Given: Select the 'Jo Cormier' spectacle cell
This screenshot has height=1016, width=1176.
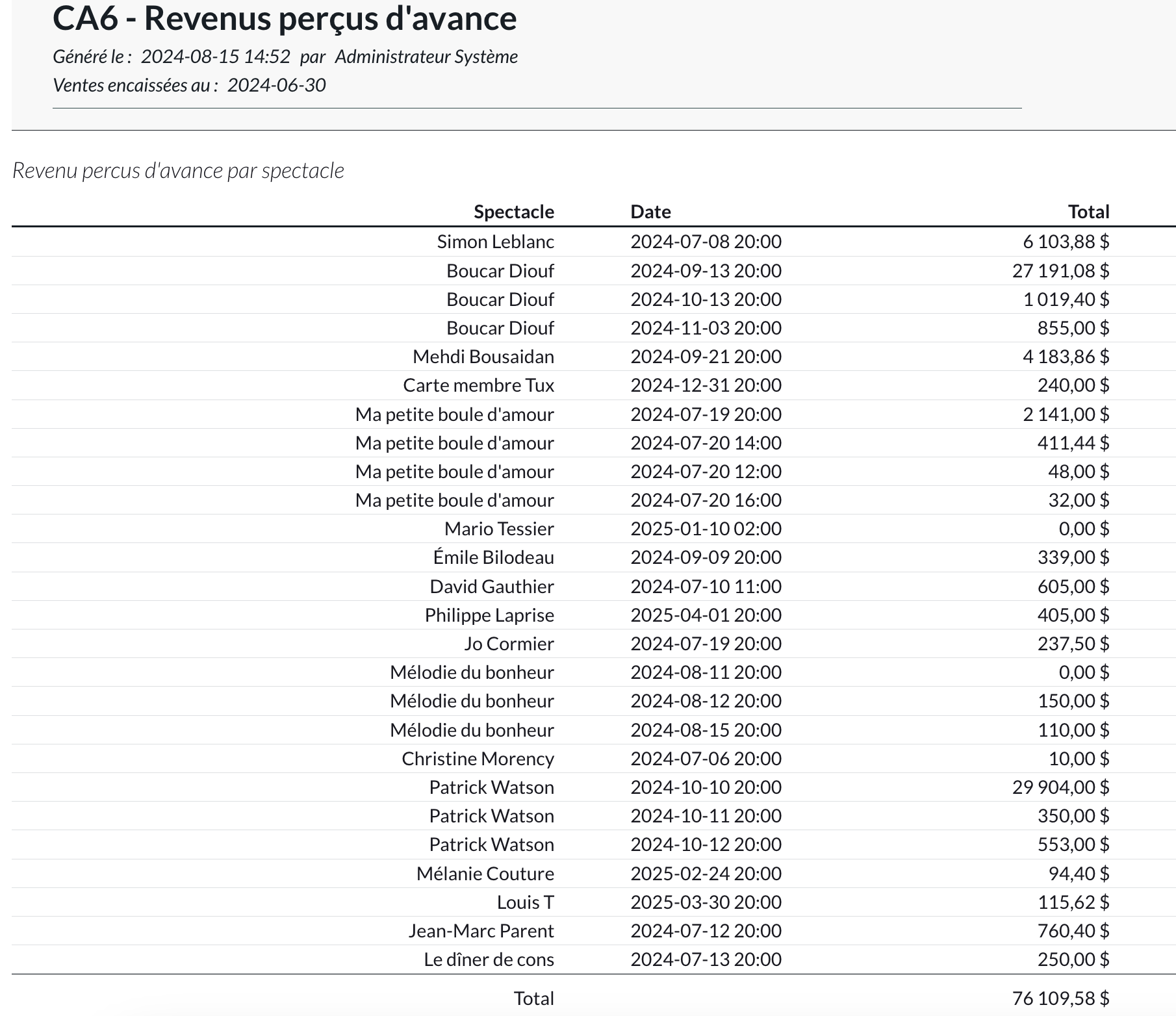Looking at the screenshot, I should (x=509, y=644).
